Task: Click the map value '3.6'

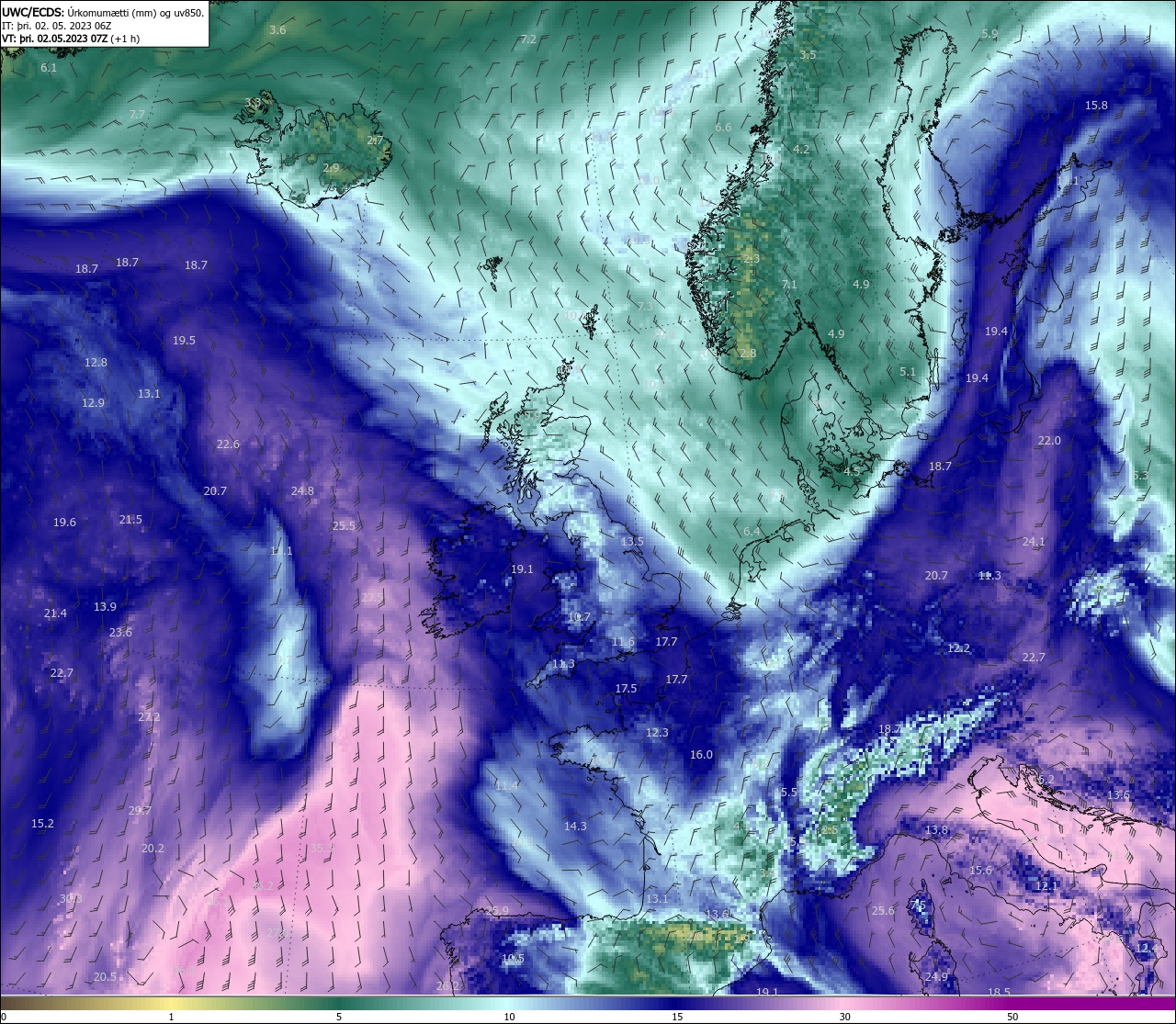Action: (277, 30)
